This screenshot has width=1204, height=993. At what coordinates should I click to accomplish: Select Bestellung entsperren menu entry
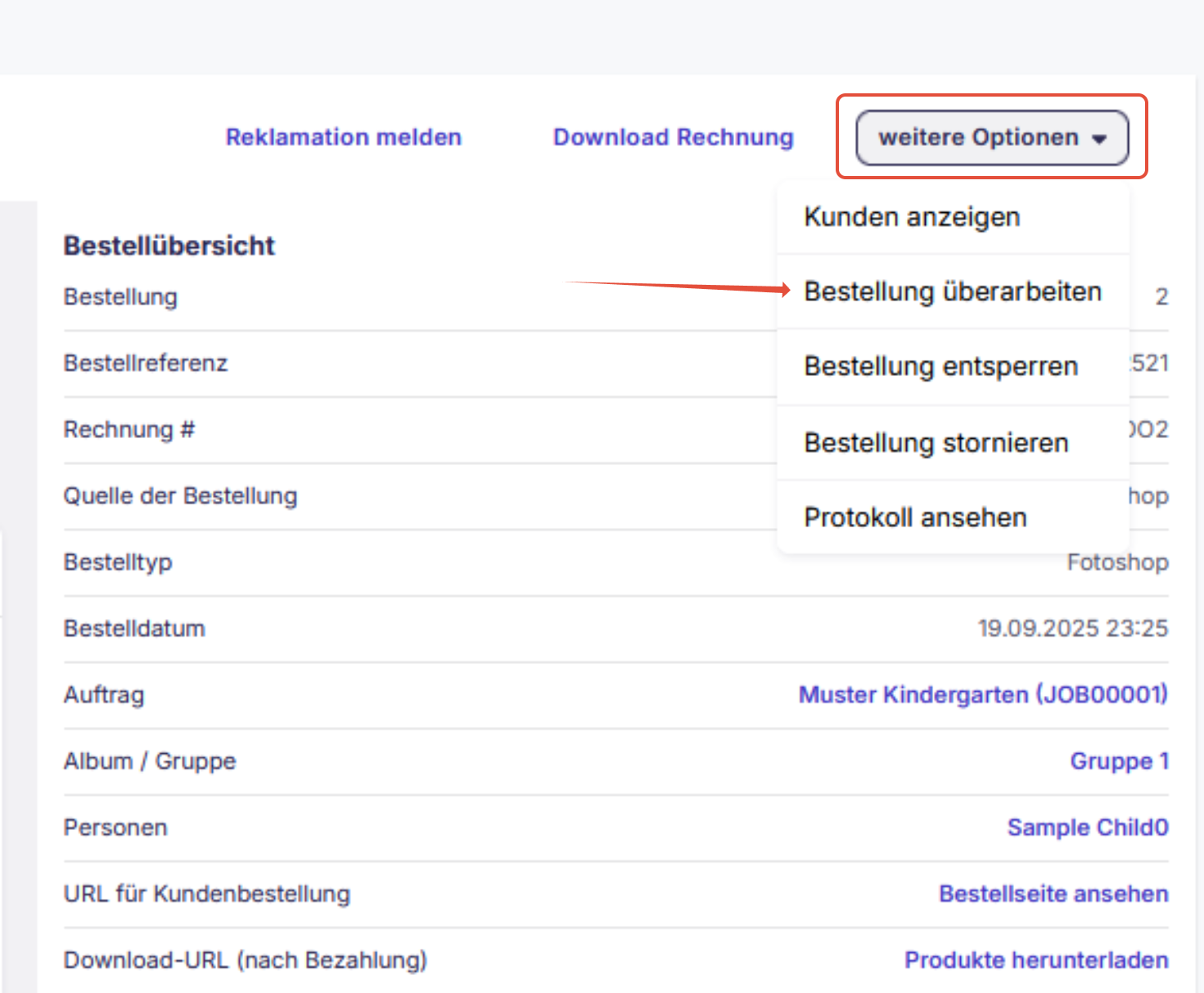pos(941,366)
